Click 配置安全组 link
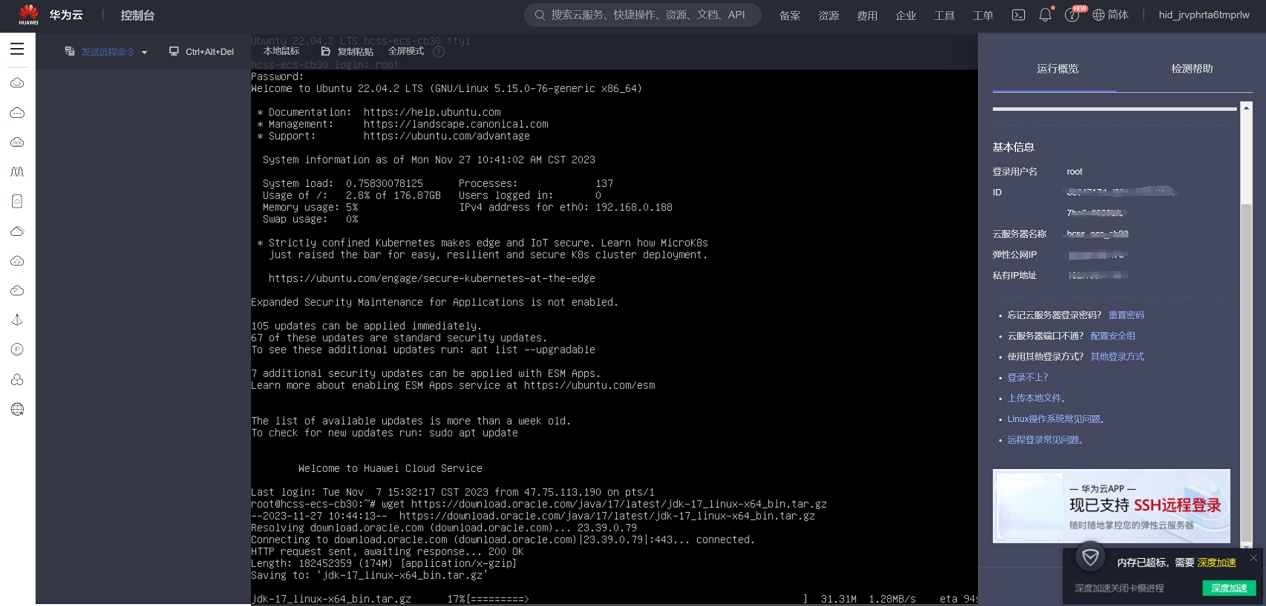 (1113, 336)
